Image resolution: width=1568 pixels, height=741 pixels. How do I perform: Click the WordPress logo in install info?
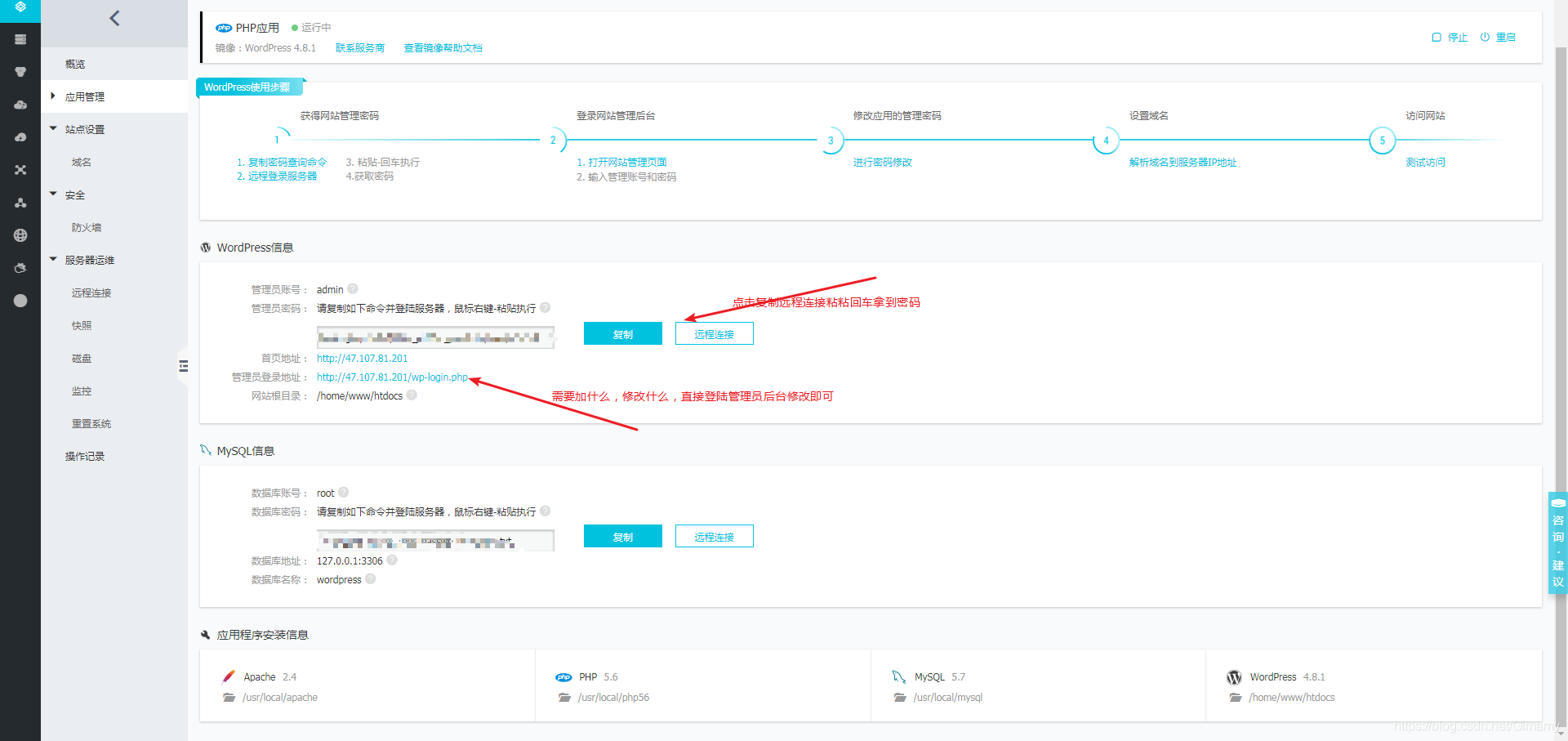point(1234,677)
